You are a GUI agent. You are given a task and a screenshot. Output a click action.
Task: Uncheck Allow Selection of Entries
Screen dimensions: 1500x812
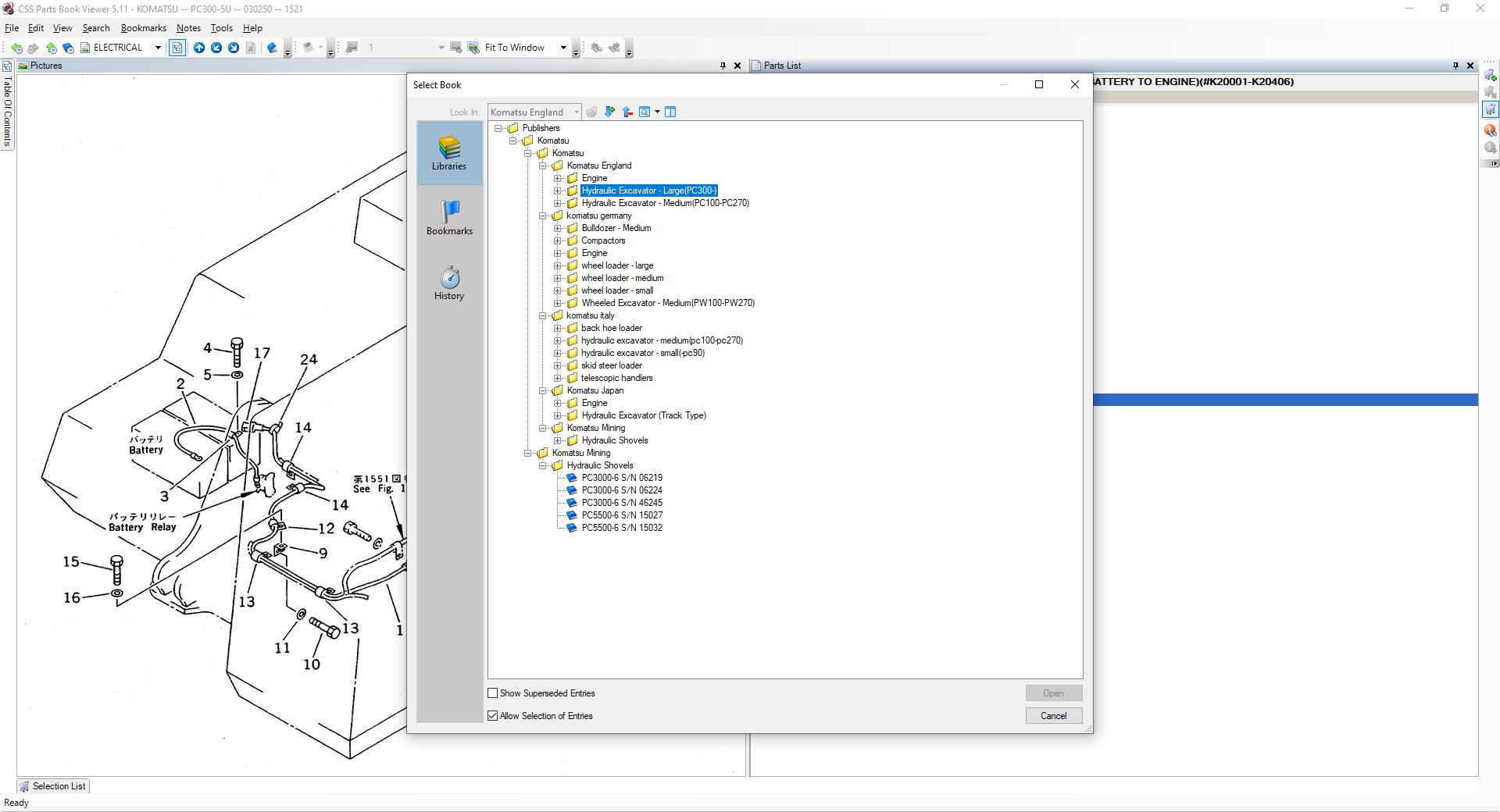click(493, 716)
